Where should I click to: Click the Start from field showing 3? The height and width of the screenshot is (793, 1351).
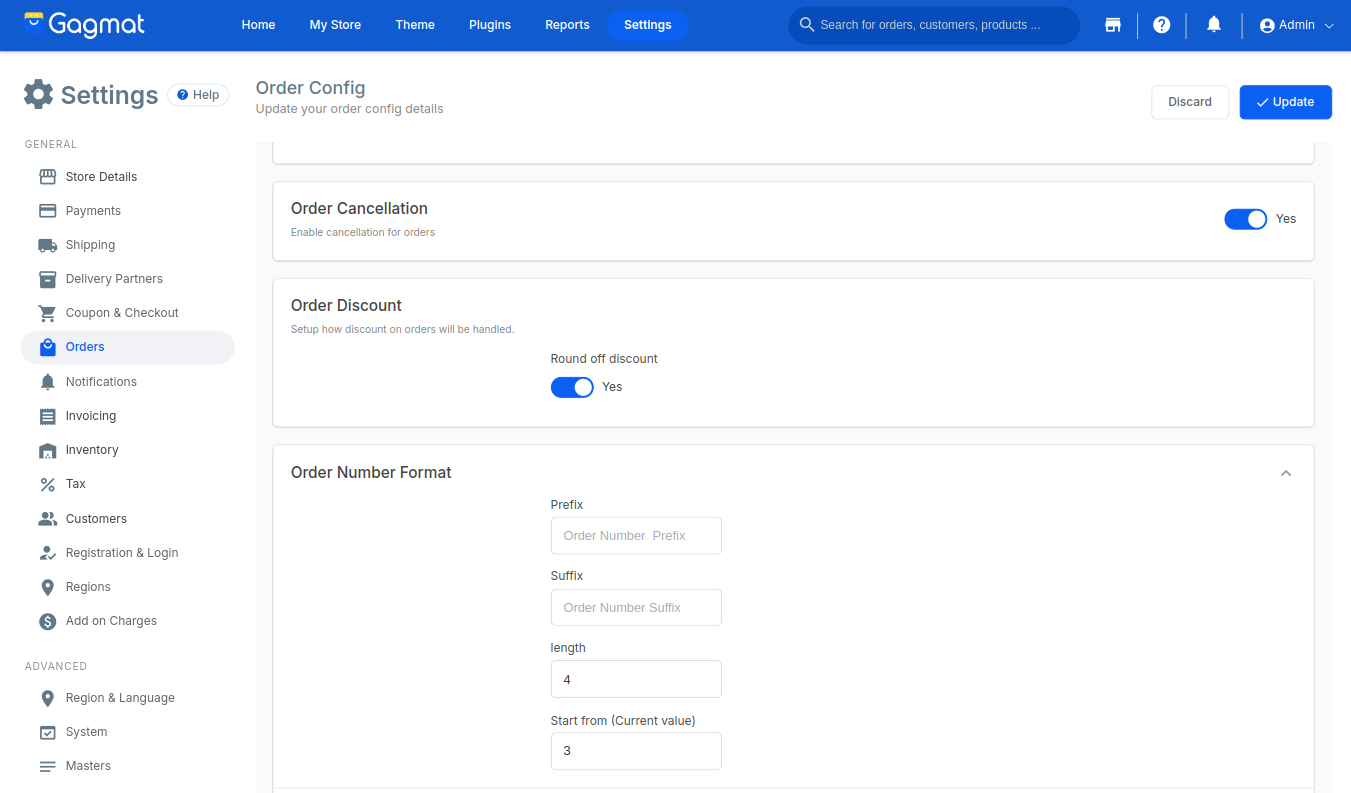[636, 751]
